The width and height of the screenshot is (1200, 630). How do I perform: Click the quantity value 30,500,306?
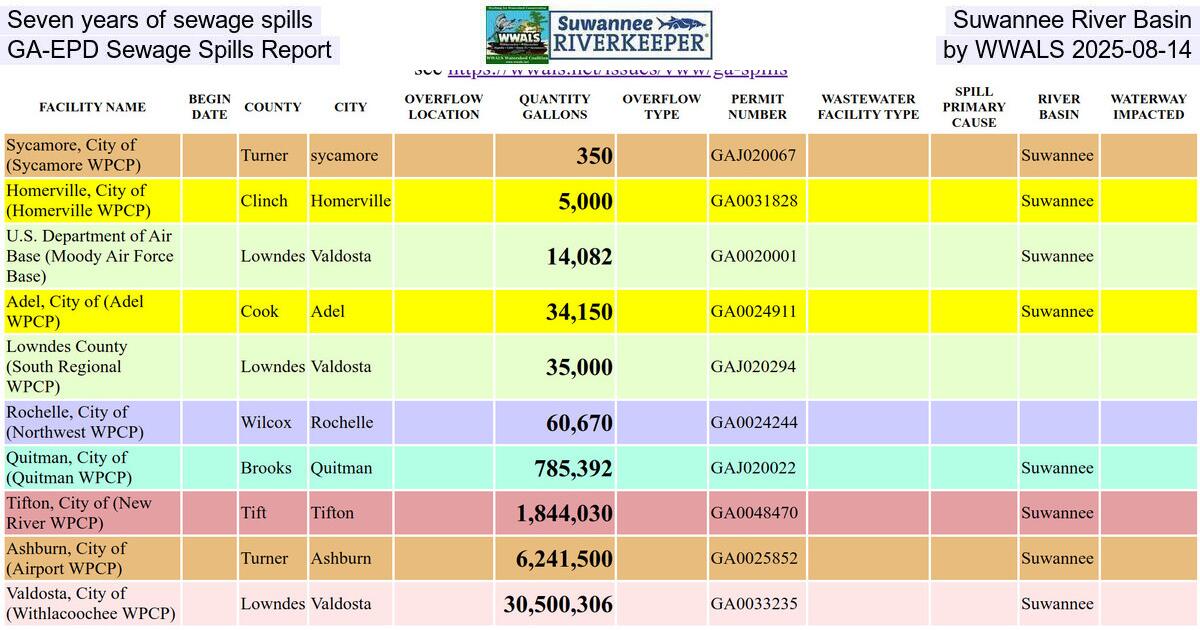click(558, 604)
